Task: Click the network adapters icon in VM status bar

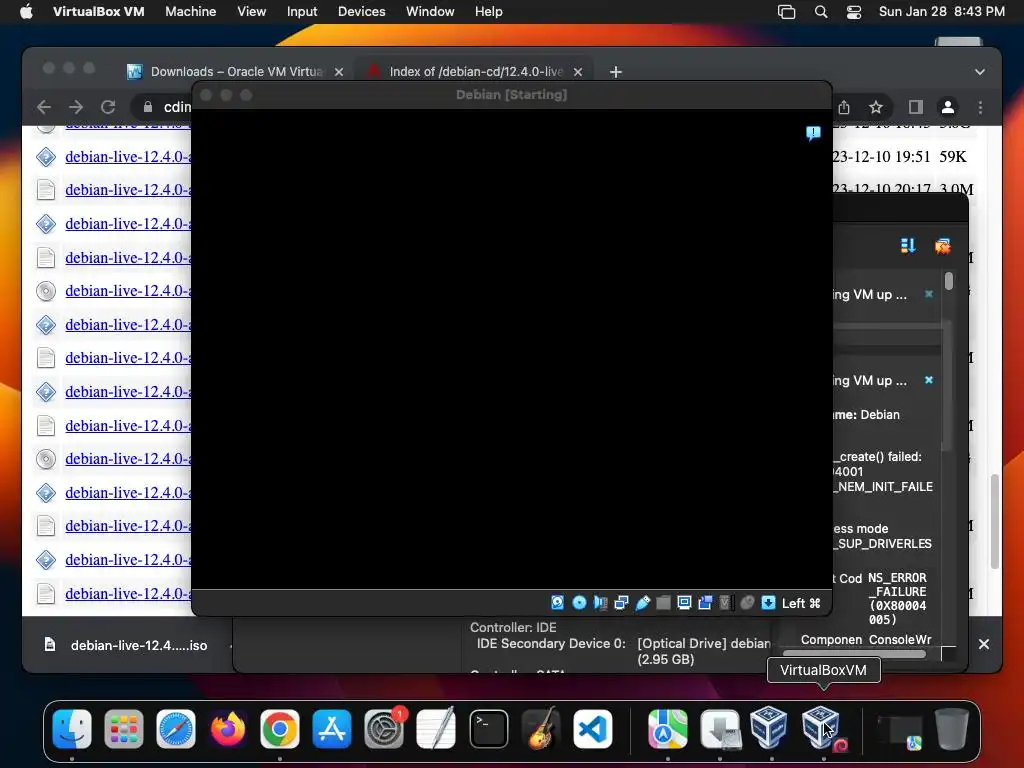Action: [x=621, y=603]
